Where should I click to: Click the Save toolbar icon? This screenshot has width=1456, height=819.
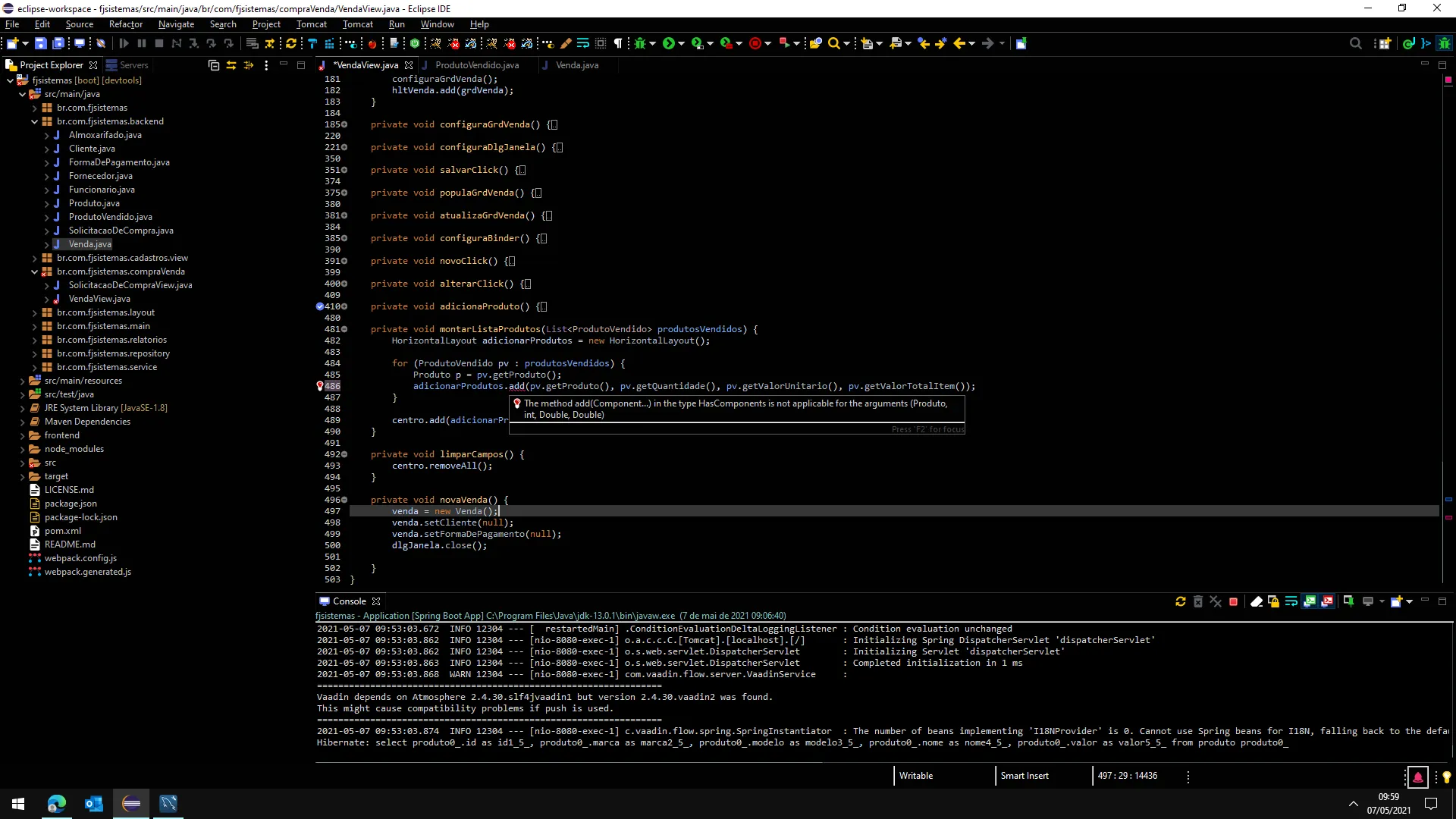click(x=41, y=43)
